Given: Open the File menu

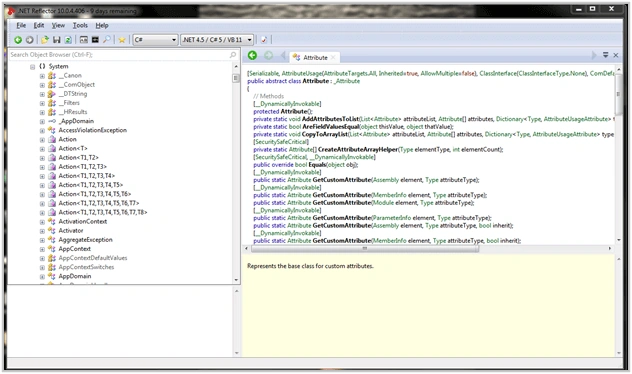Looking at the screenshot, I should [x=21, y=25].
